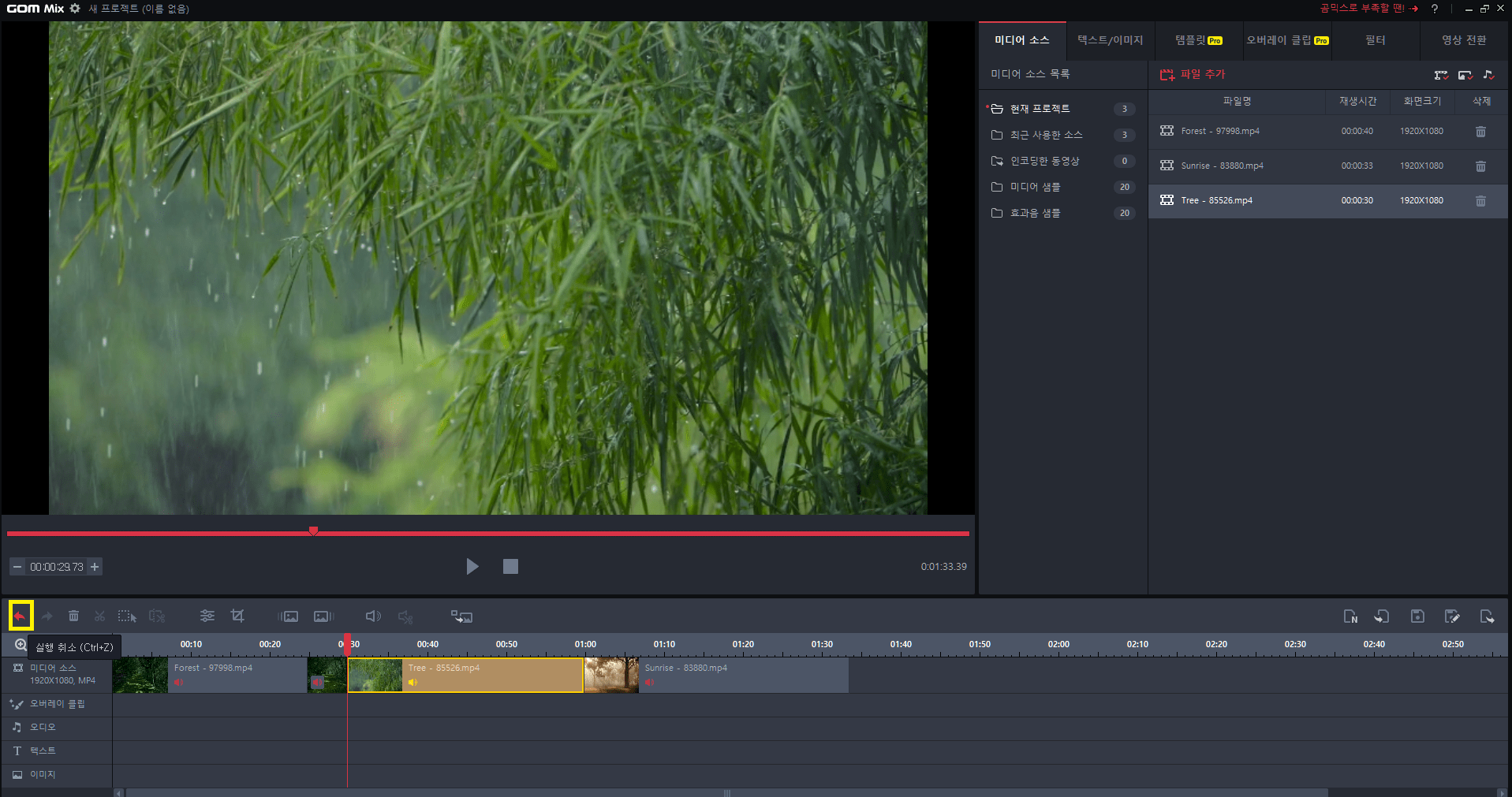Open the 인코딩한 동영상 folder
The width and height of the screenshot is (1512, 797).
click(x=1062, y=161)
